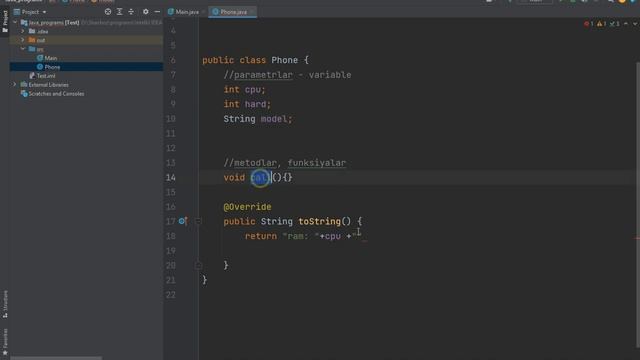Open the Favorites tool window side tab
Viewport: 640px width, 360px height.
point(5,342)
